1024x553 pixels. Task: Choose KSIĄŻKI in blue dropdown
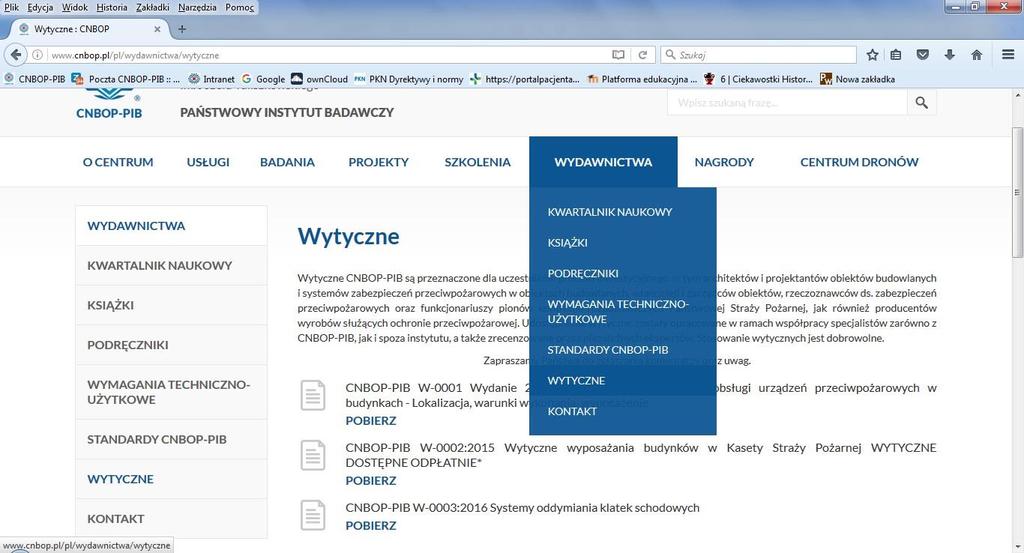(568, 242)
